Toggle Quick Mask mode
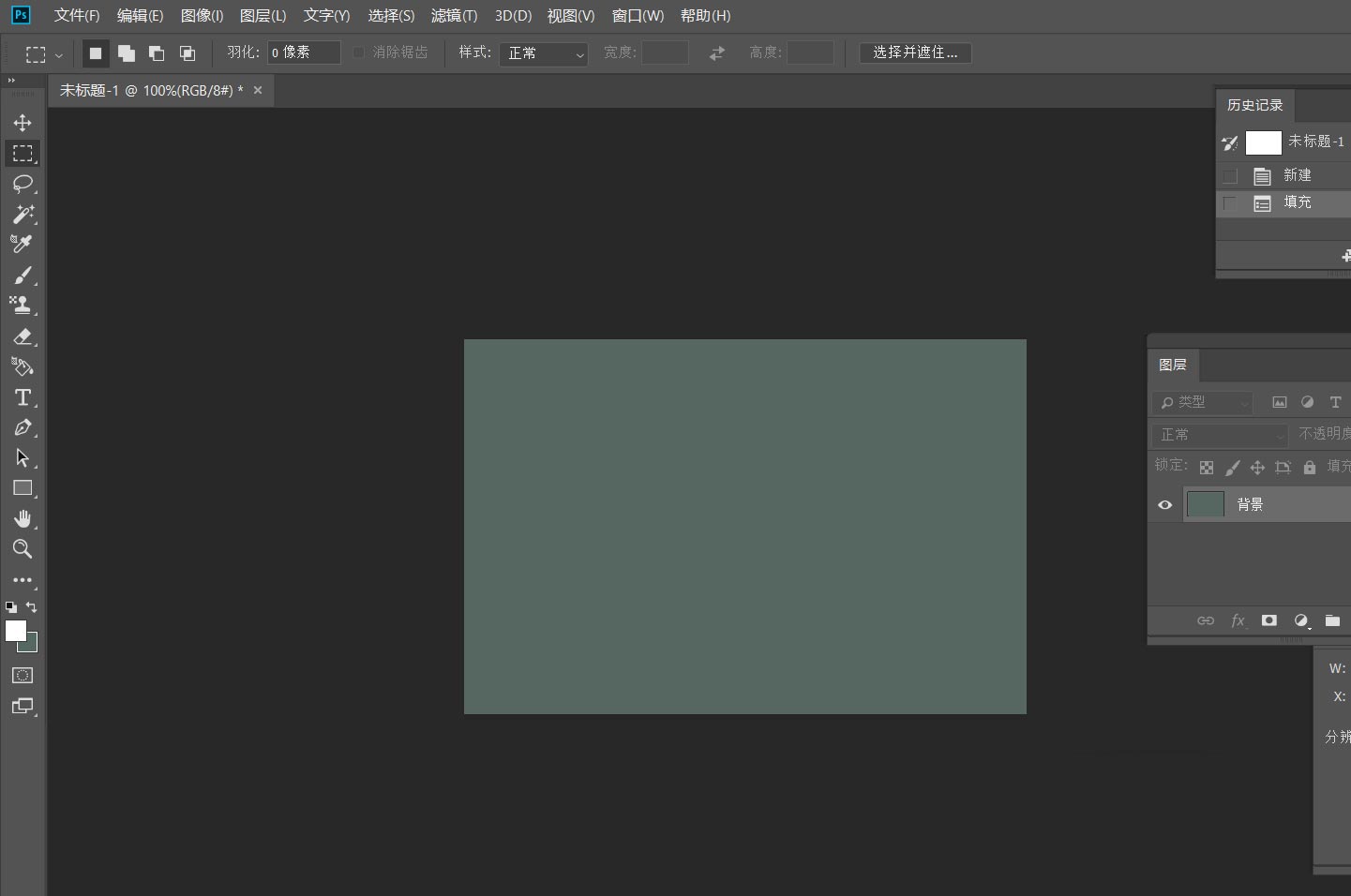Viewport: 1351px width, 896px height. 23,676
